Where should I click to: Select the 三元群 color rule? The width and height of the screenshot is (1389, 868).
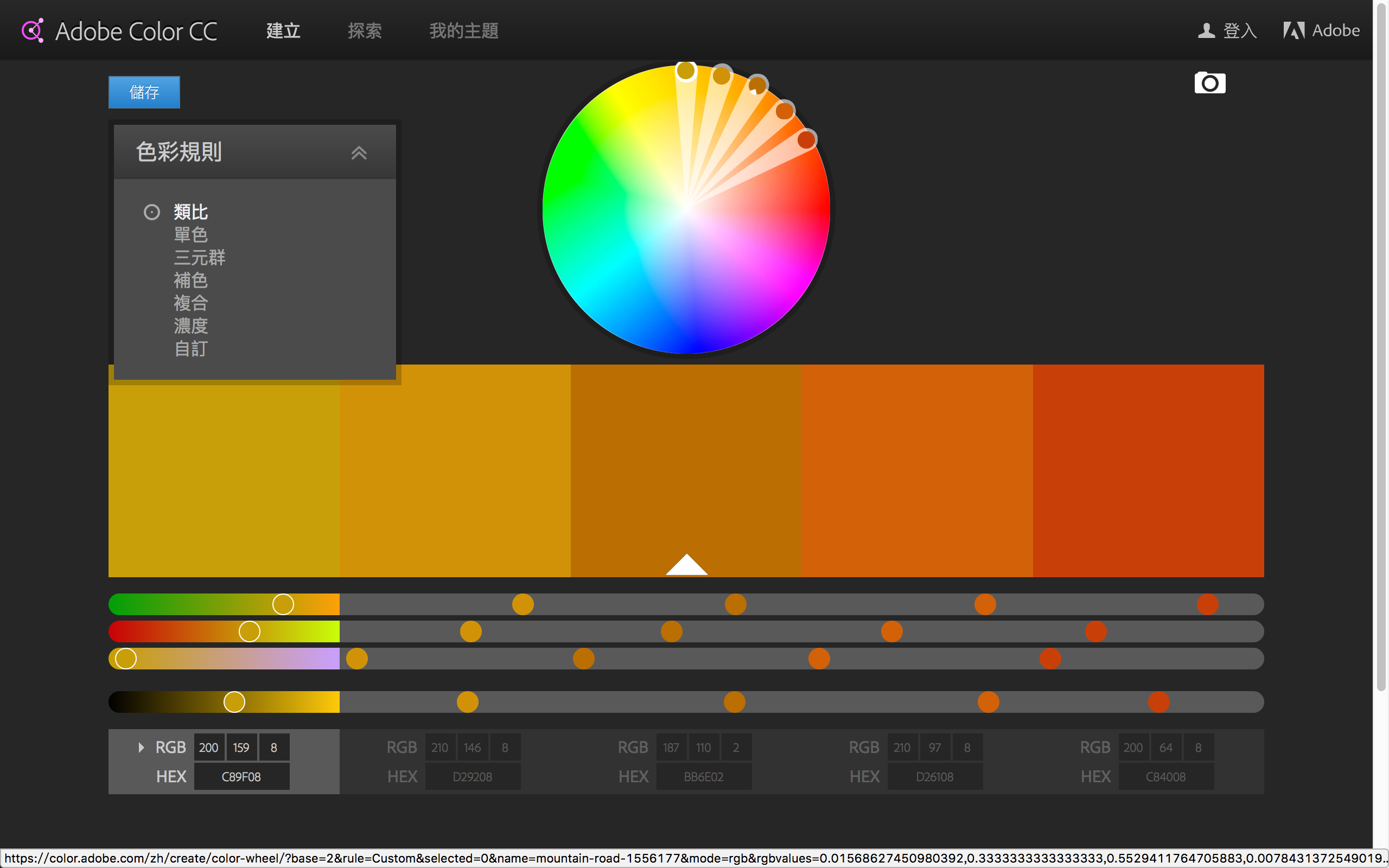tap(199, 258)
